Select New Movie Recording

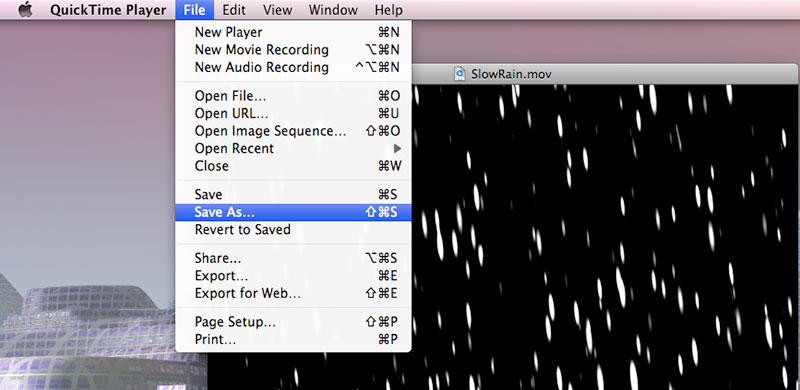(x=293, y=50)
